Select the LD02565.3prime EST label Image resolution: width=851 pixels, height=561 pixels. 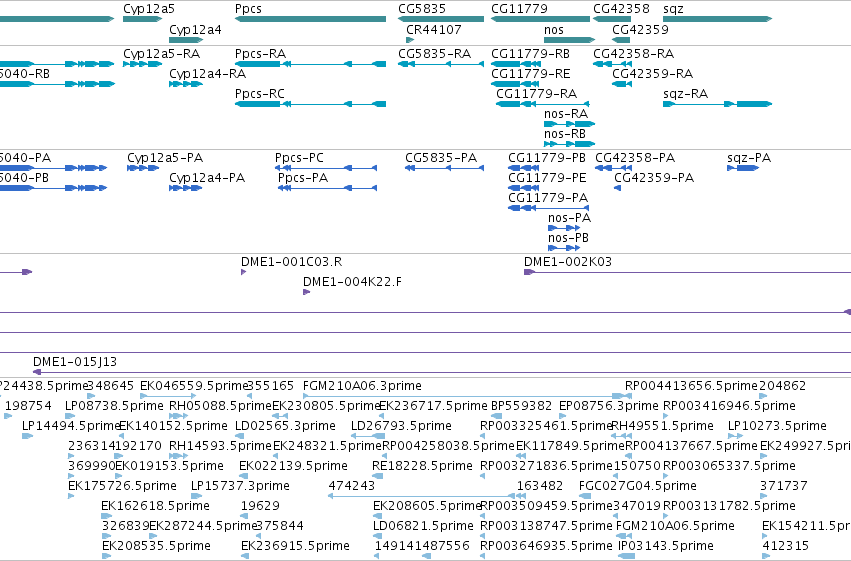[x=285, y=426]
